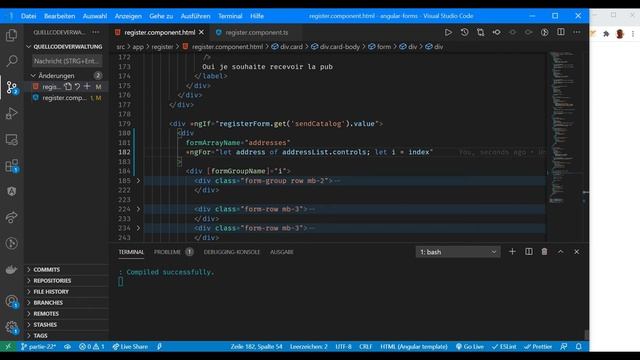Click the partie-22* branch in status bar

[x=38, y=347]
